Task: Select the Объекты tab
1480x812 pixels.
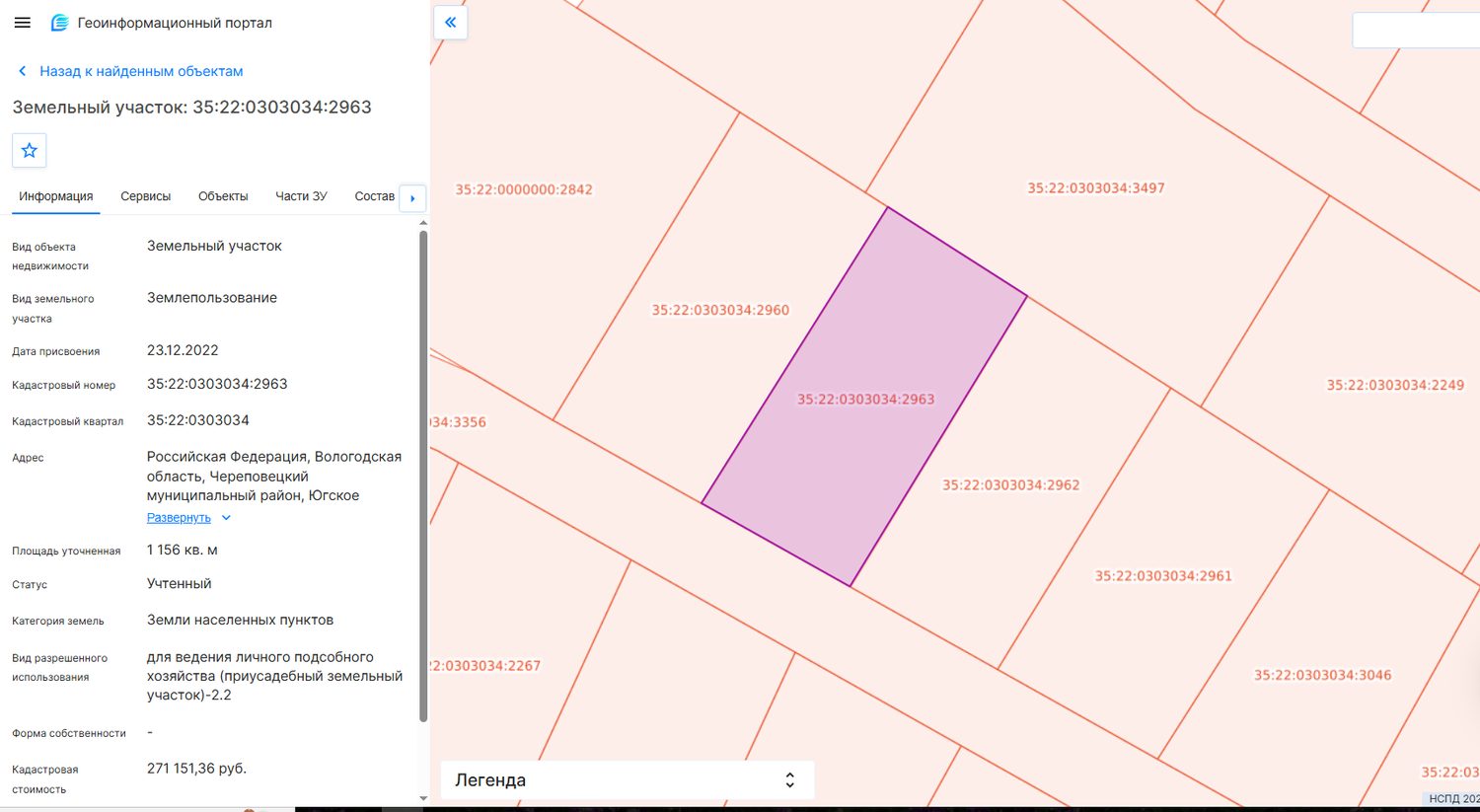Action: click(x=223, y=196)
